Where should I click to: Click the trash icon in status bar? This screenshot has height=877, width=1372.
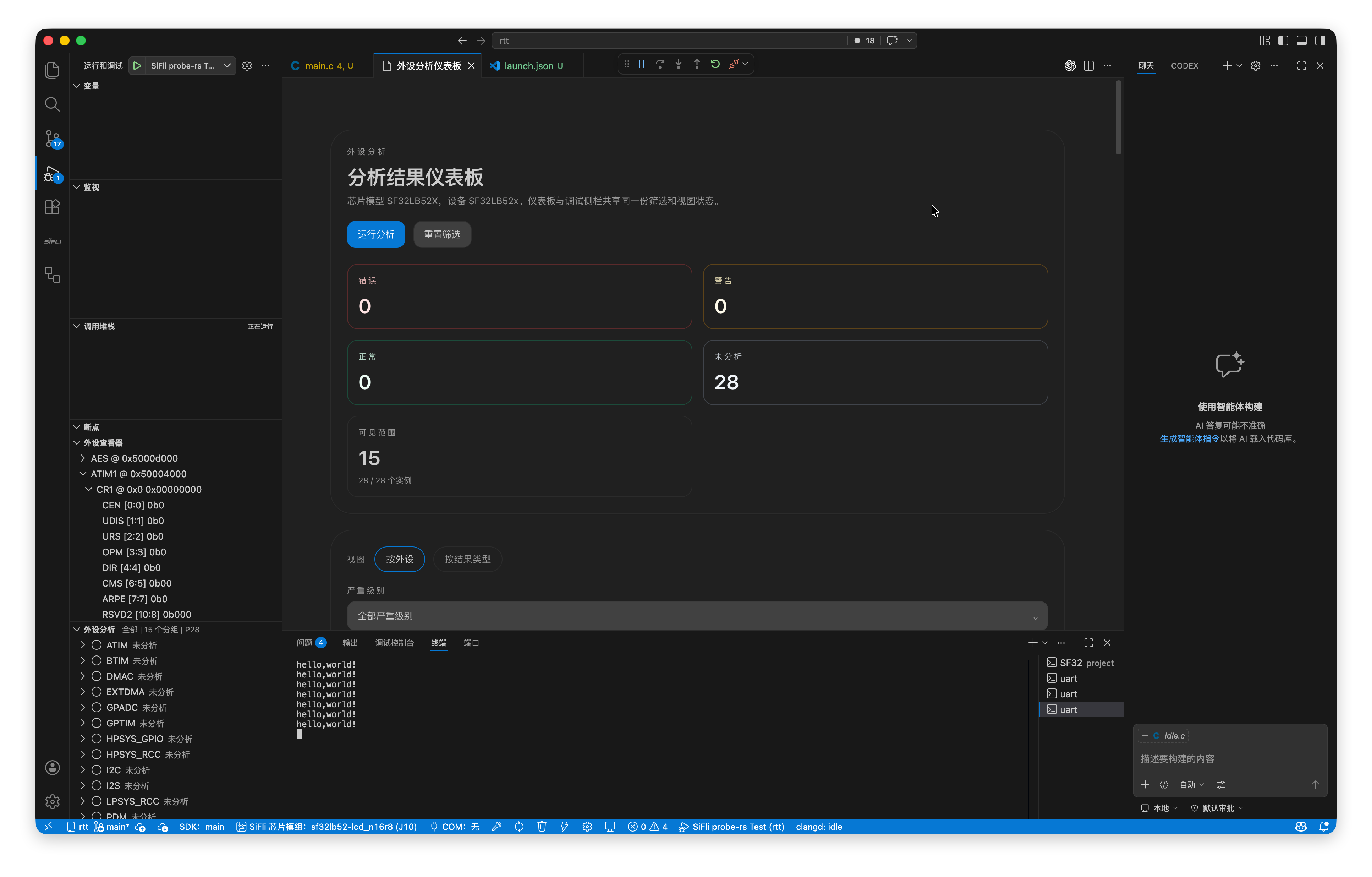click(x=541, y=827)
